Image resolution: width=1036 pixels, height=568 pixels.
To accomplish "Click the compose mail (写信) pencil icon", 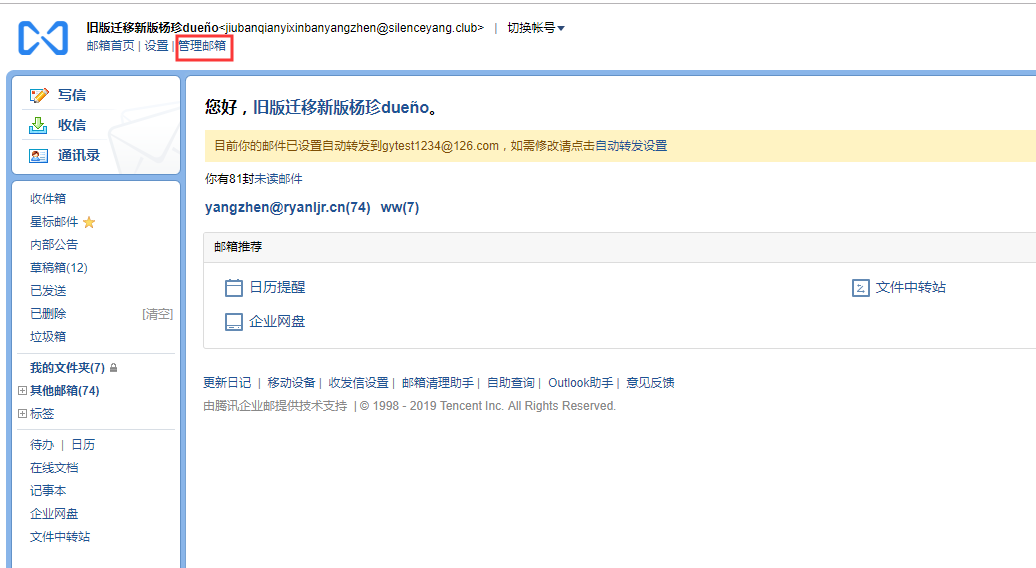I will 39,96.
